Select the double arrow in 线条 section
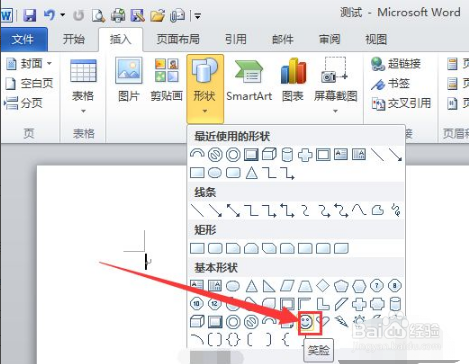This screenshot has height=364, width=469. pyautogui.click(x=233, y=210)
